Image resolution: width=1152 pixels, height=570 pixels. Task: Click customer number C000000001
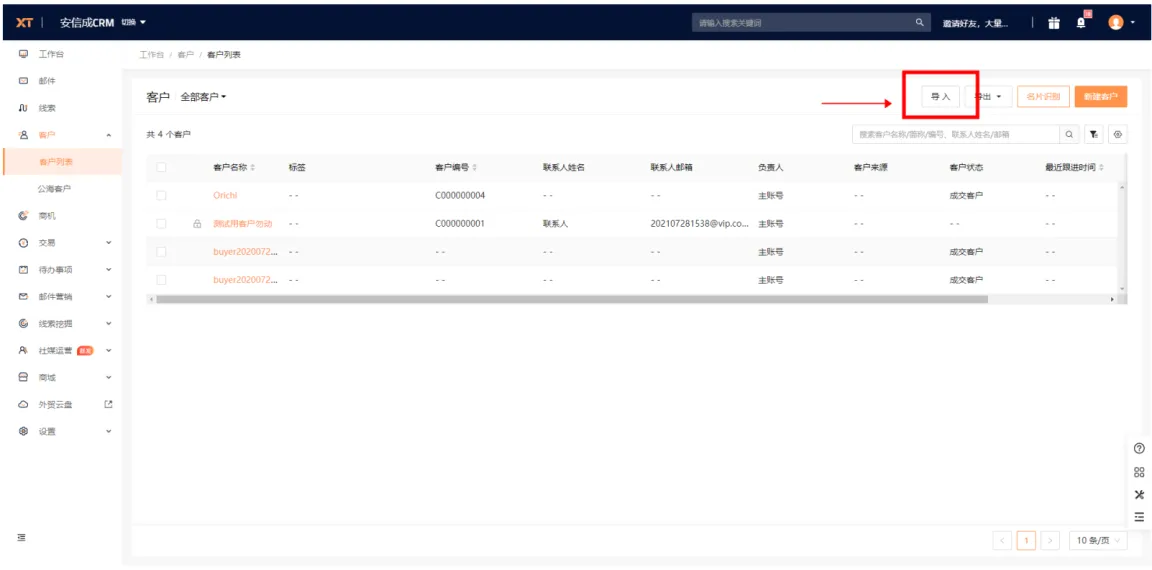tap(460, 223)
